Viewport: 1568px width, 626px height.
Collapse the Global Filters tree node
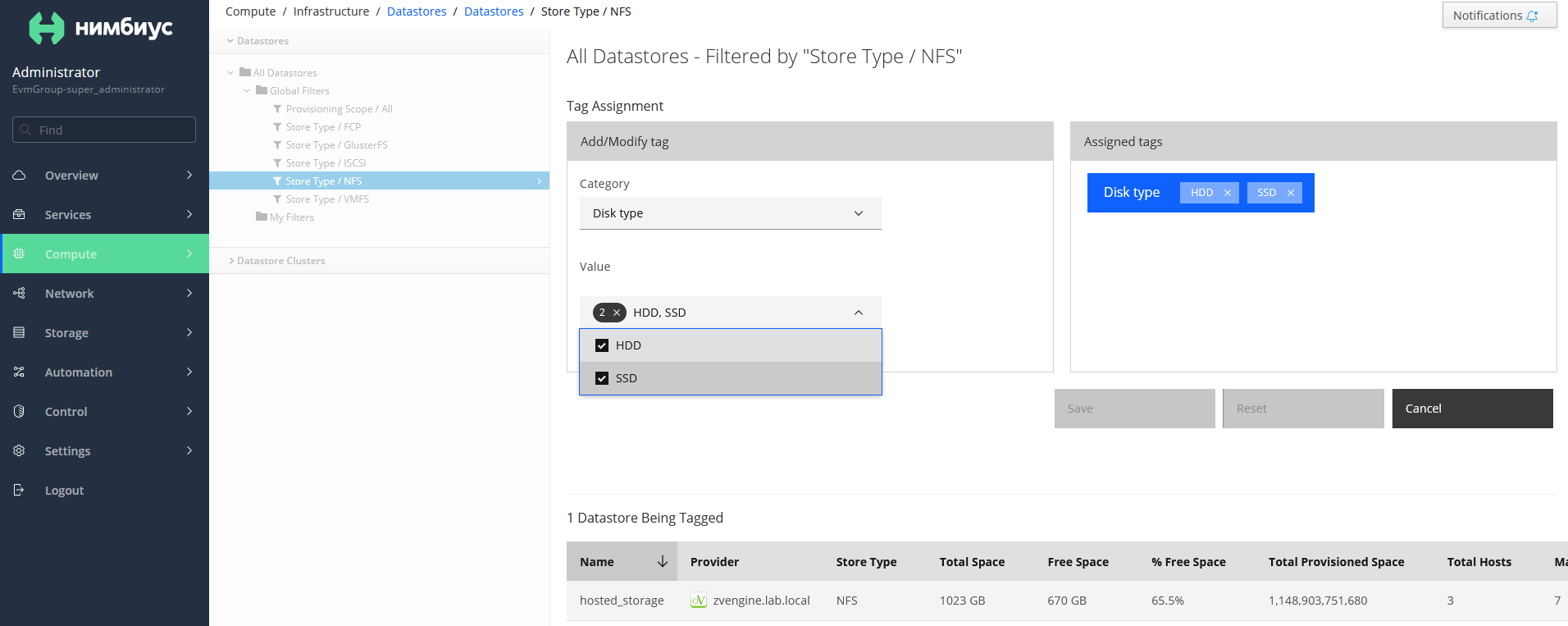(247, 91)
